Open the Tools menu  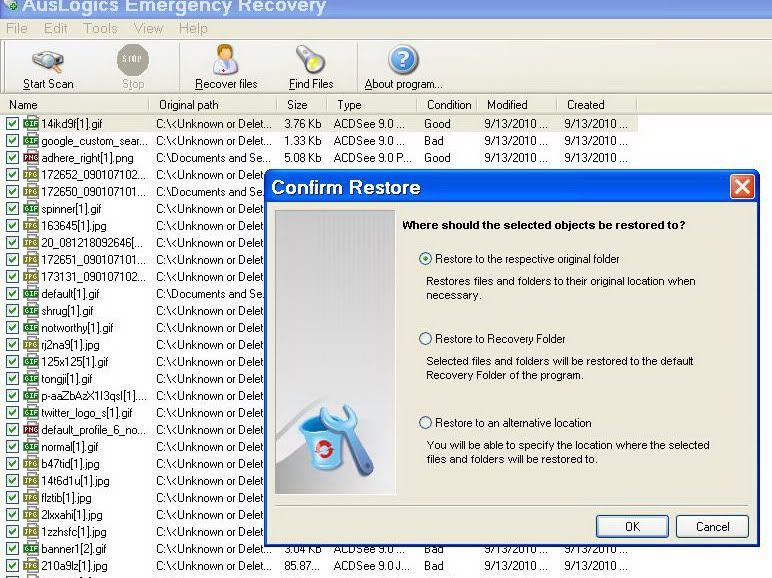tap(100, 29)
